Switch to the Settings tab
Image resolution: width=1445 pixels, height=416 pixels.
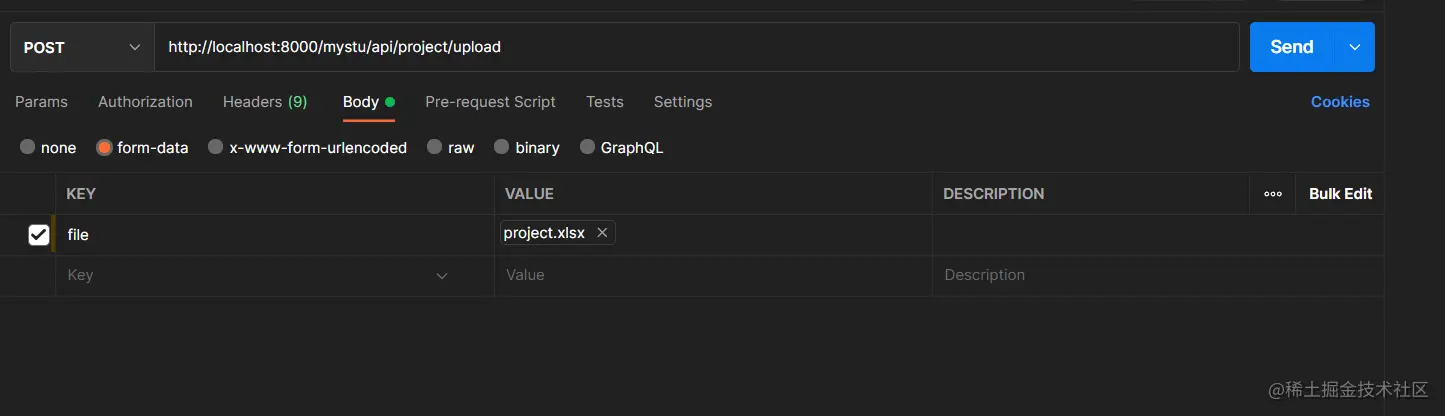(x=683, y=102)
